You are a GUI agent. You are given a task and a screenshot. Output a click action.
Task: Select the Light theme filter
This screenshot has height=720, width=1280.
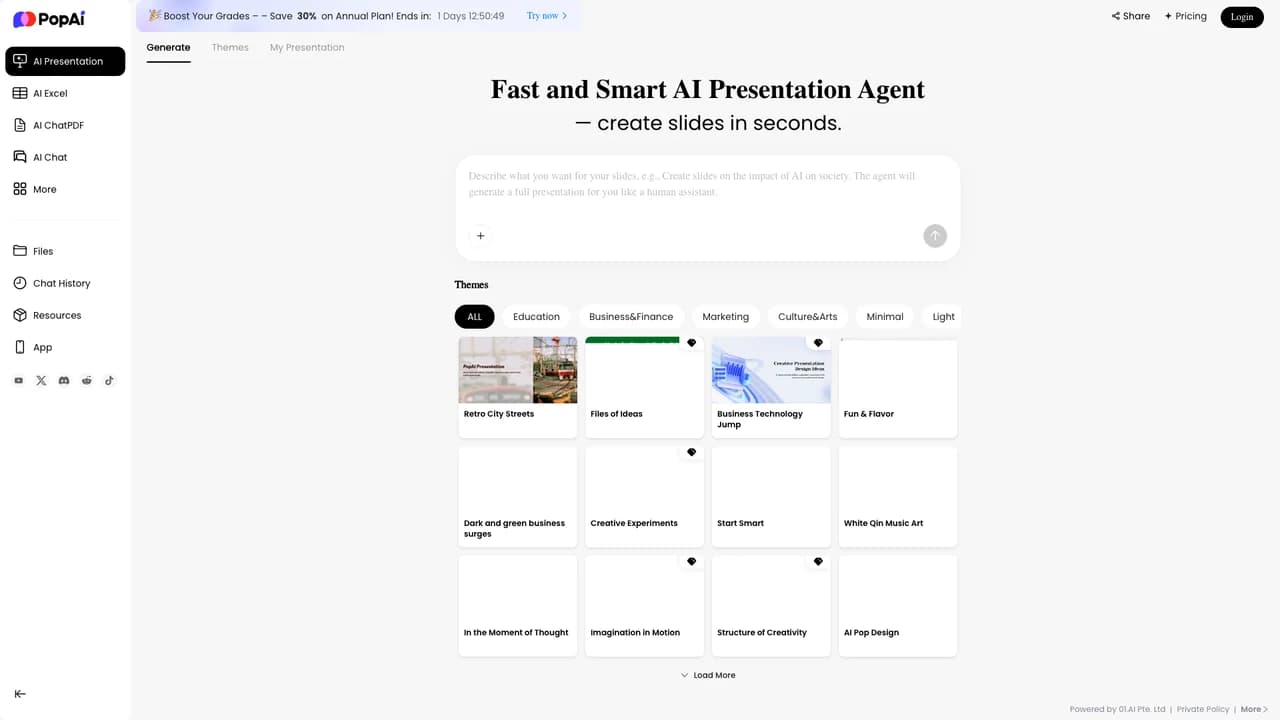pos(941,317)
